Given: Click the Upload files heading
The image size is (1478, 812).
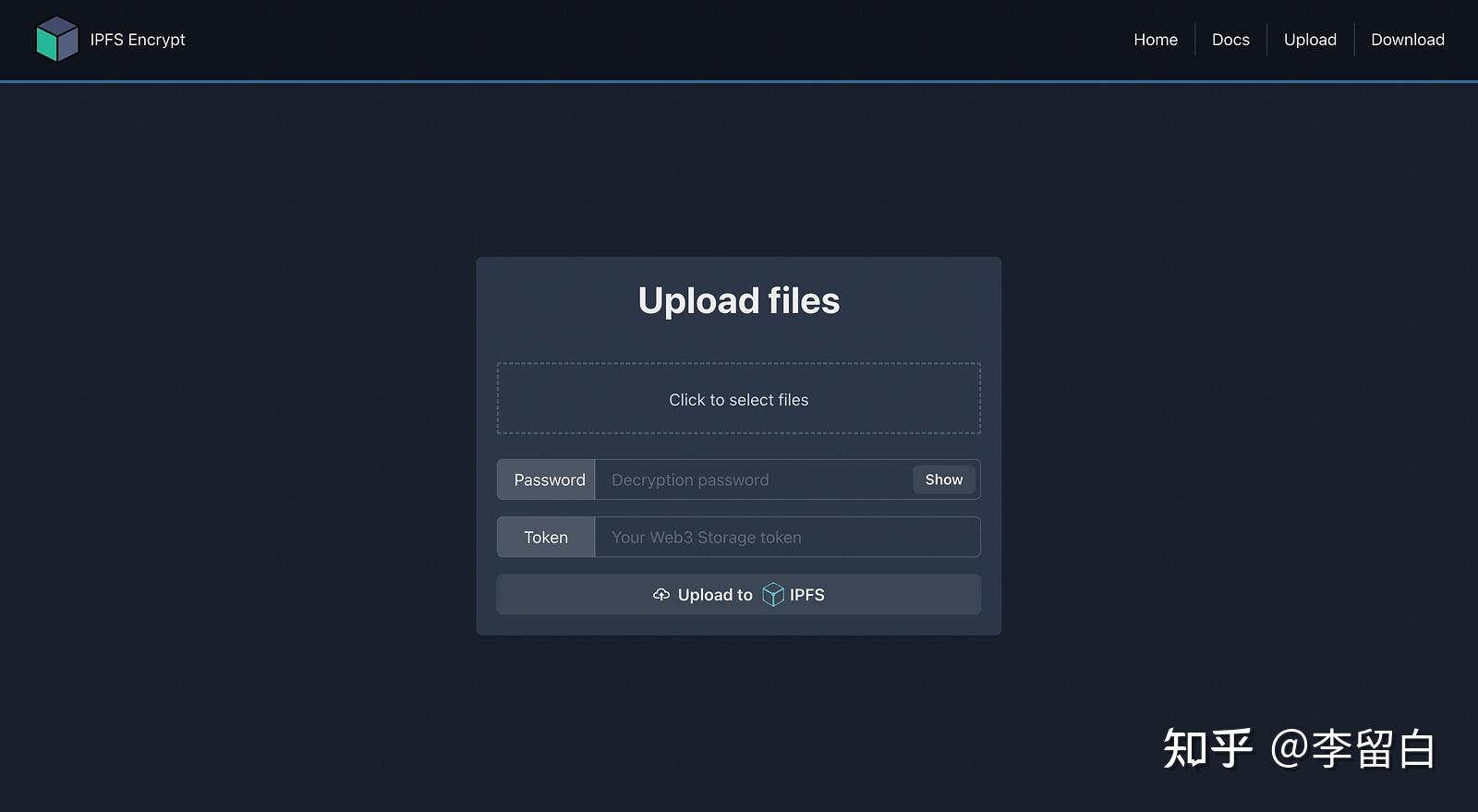Looking at the screenshot, I should [x=739, y=300].
